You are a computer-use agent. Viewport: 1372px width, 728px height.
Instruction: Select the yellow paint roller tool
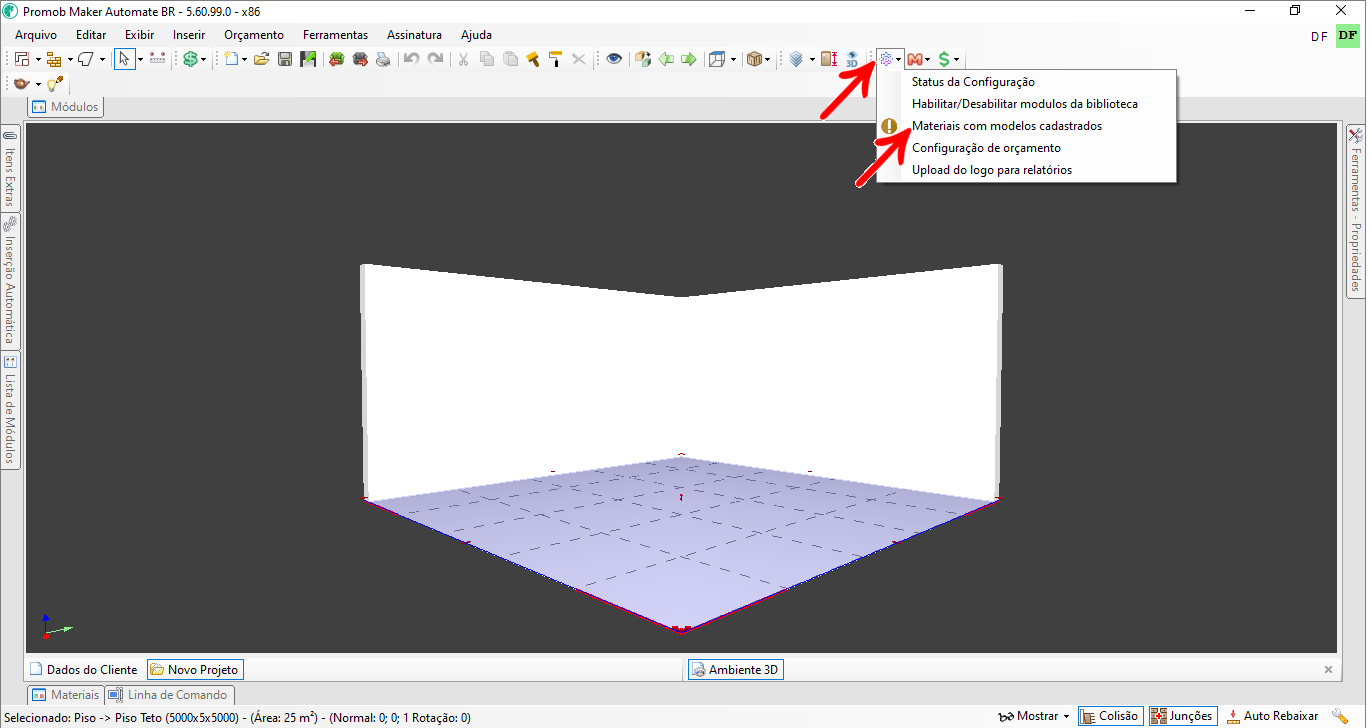(555, 59)
